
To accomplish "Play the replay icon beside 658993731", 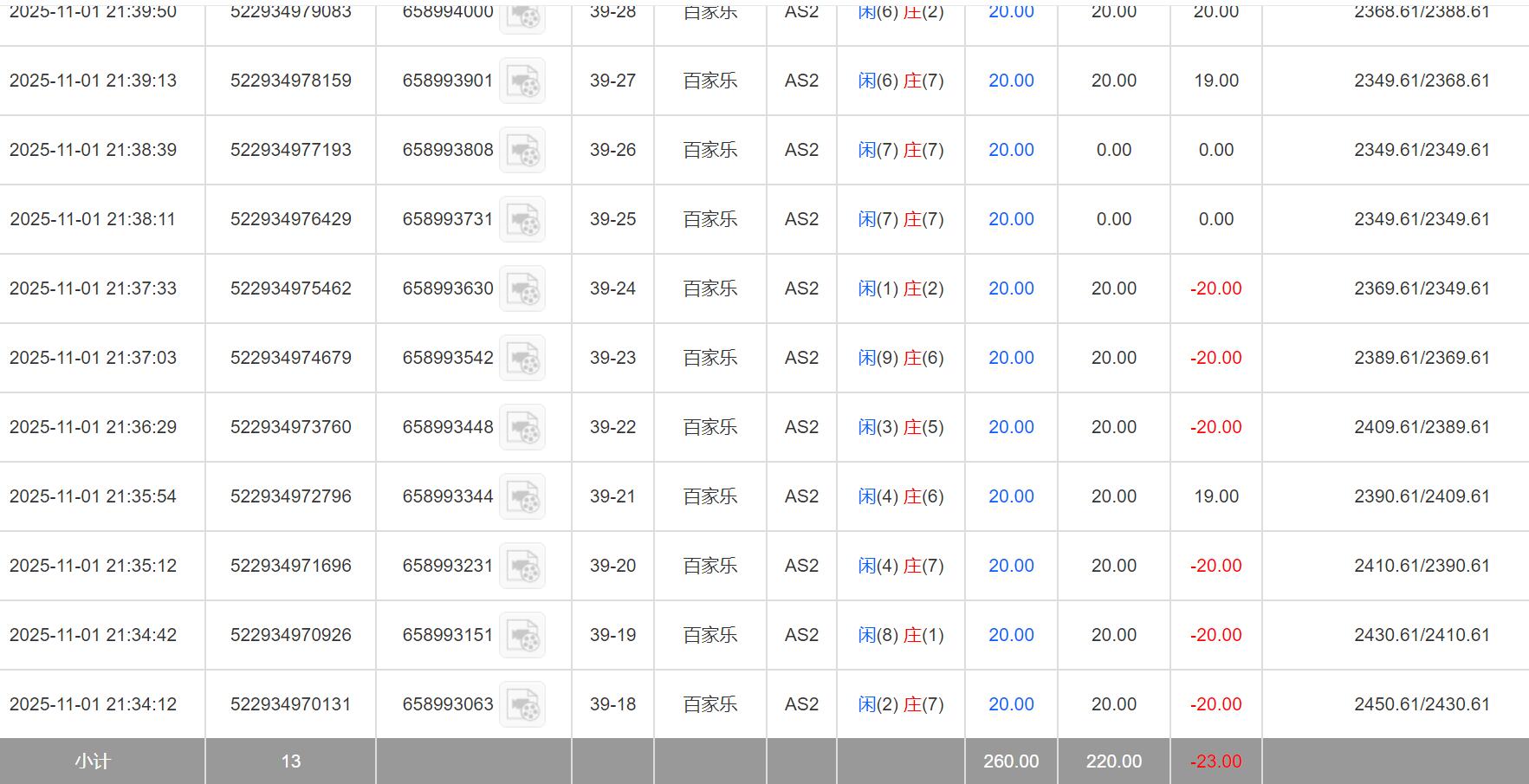I will (522, 219).
